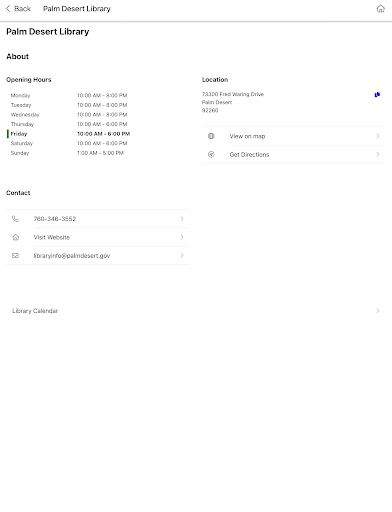
Task: Open Visit Website
Action: [x=98, y=237]
